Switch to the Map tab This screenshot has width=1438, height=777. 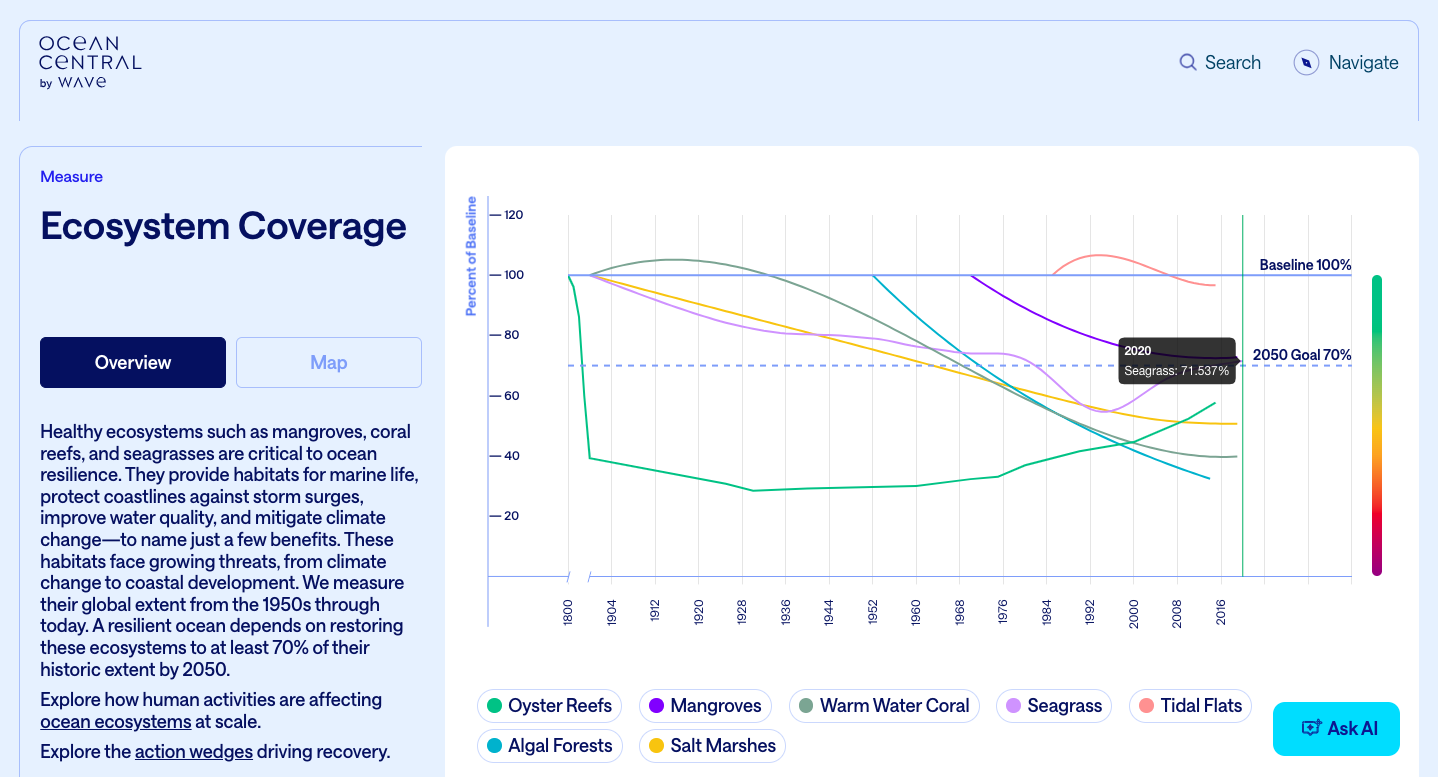[329, 362]
